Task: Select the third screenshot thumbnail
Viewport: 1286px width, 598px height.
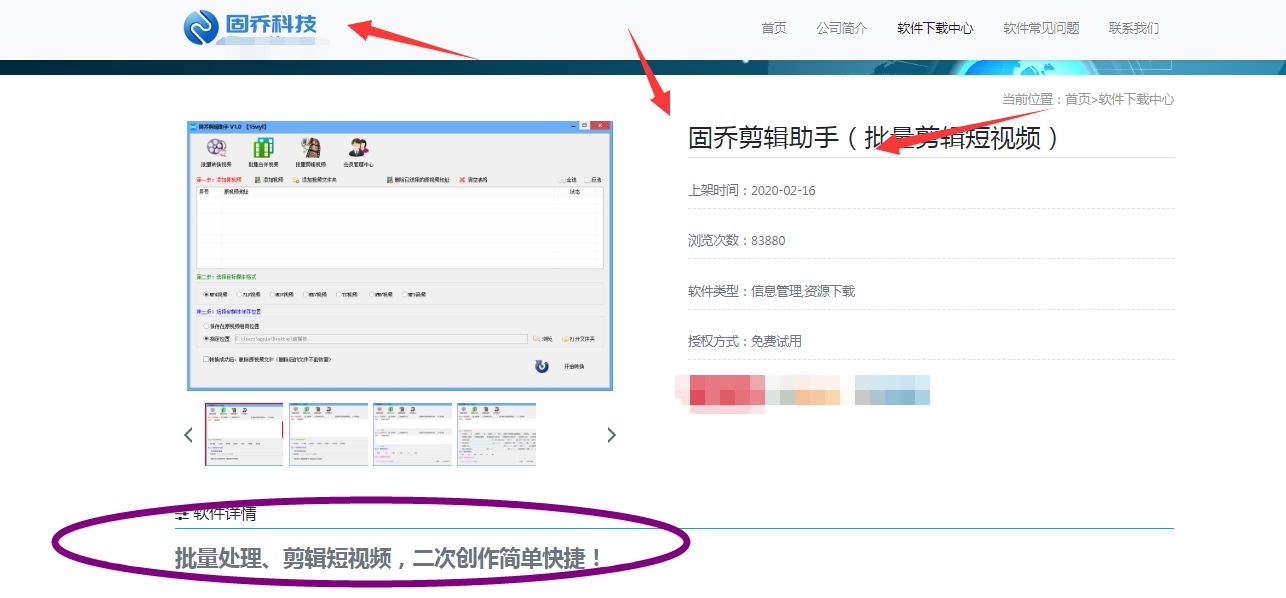Action: point(412,434)
